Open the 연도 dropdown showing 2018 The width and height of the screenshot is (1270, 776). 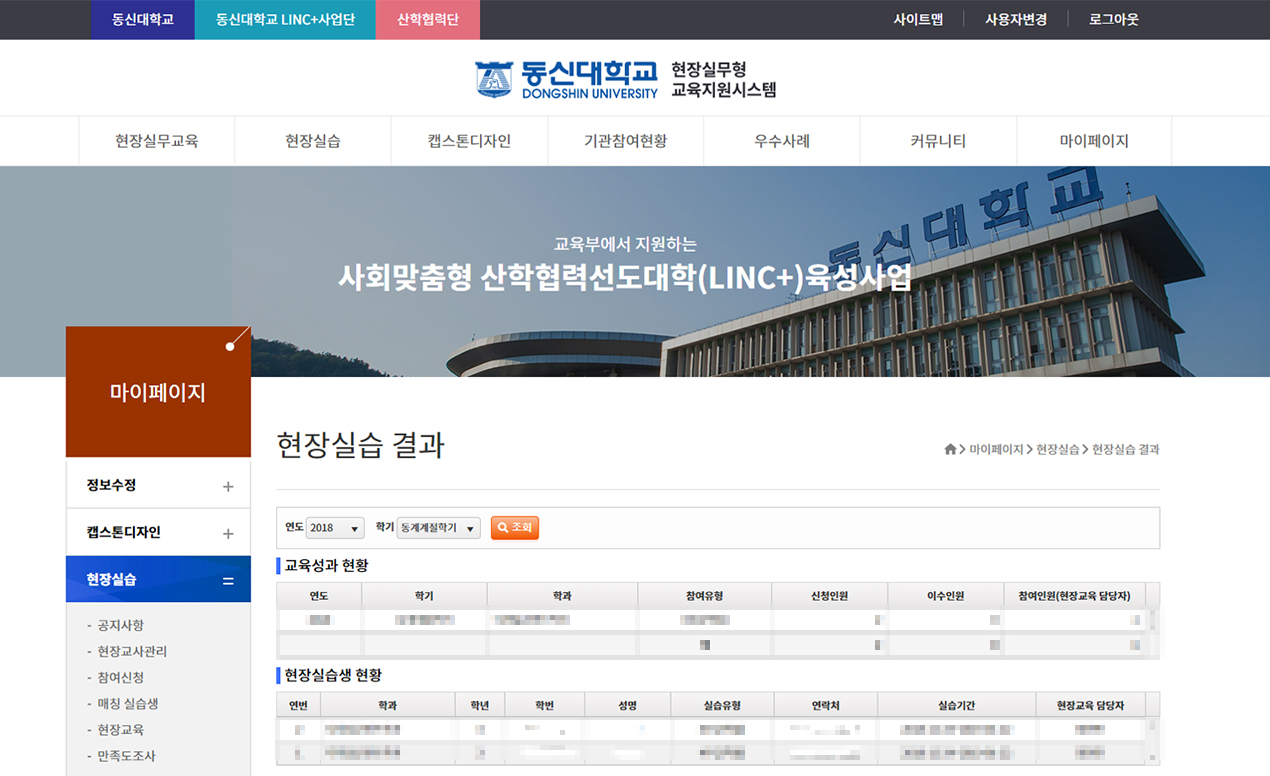[x=336, y=527]
